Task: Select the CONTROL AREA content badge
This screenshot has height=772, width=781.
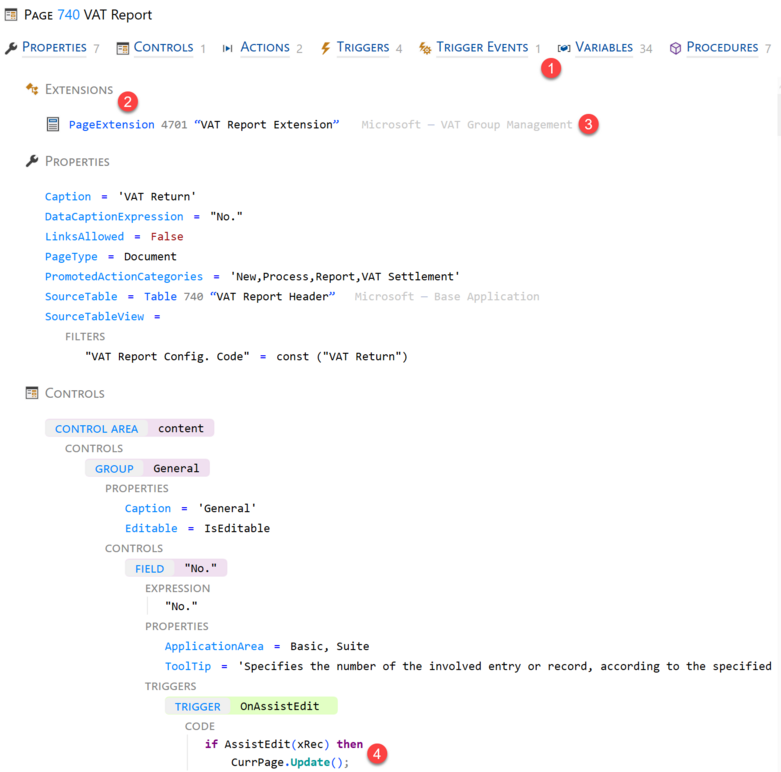Action: pos(130,428)
